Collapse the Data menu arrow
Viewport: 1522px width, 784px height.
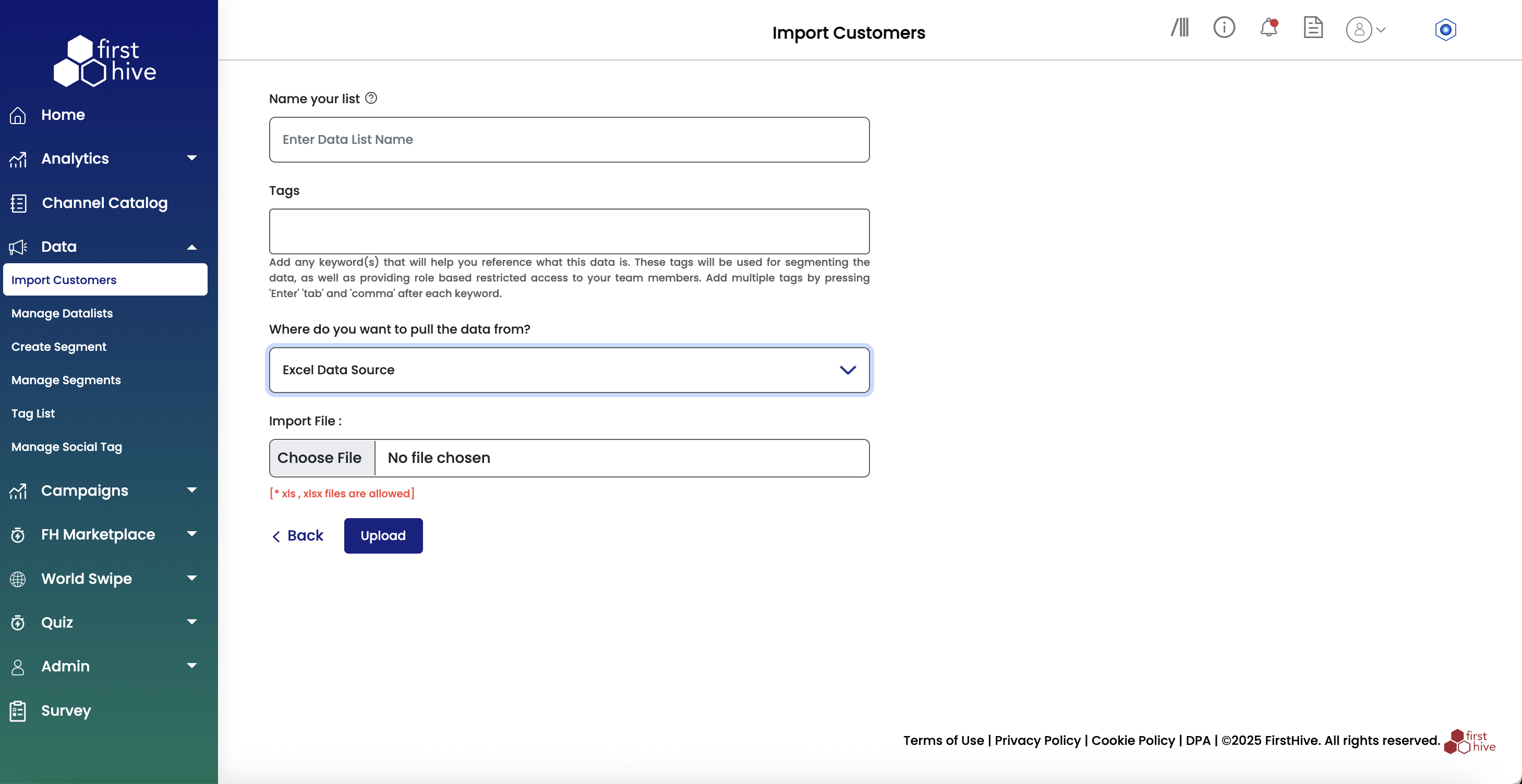tap(192, 248)
